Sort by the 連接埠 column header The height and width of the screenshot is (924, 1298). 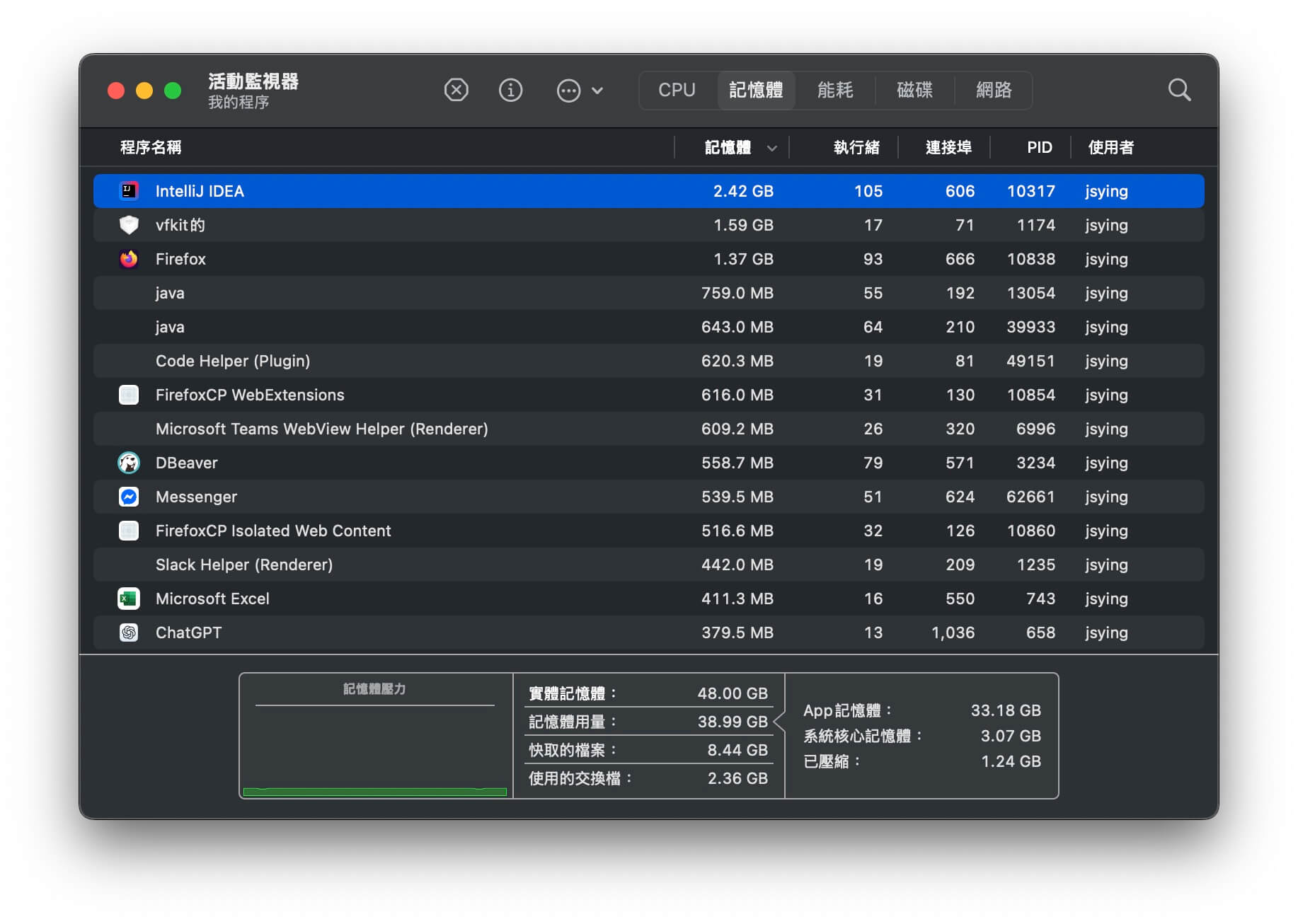948,147
